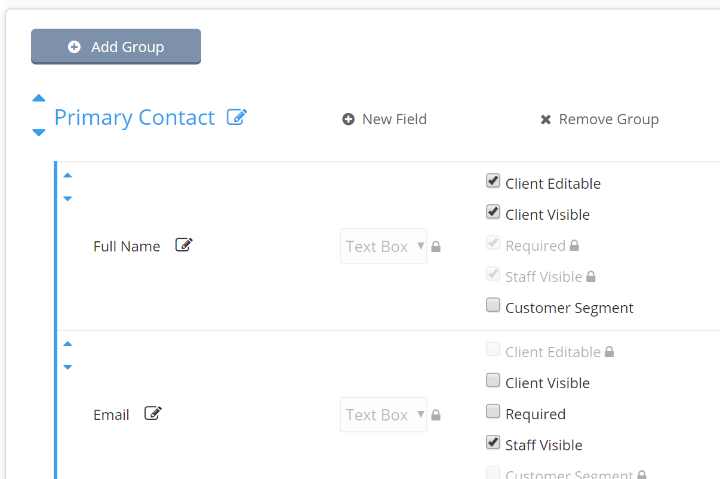Uncheck Client Editable for Full Name
720x479 pixels.
493,180
